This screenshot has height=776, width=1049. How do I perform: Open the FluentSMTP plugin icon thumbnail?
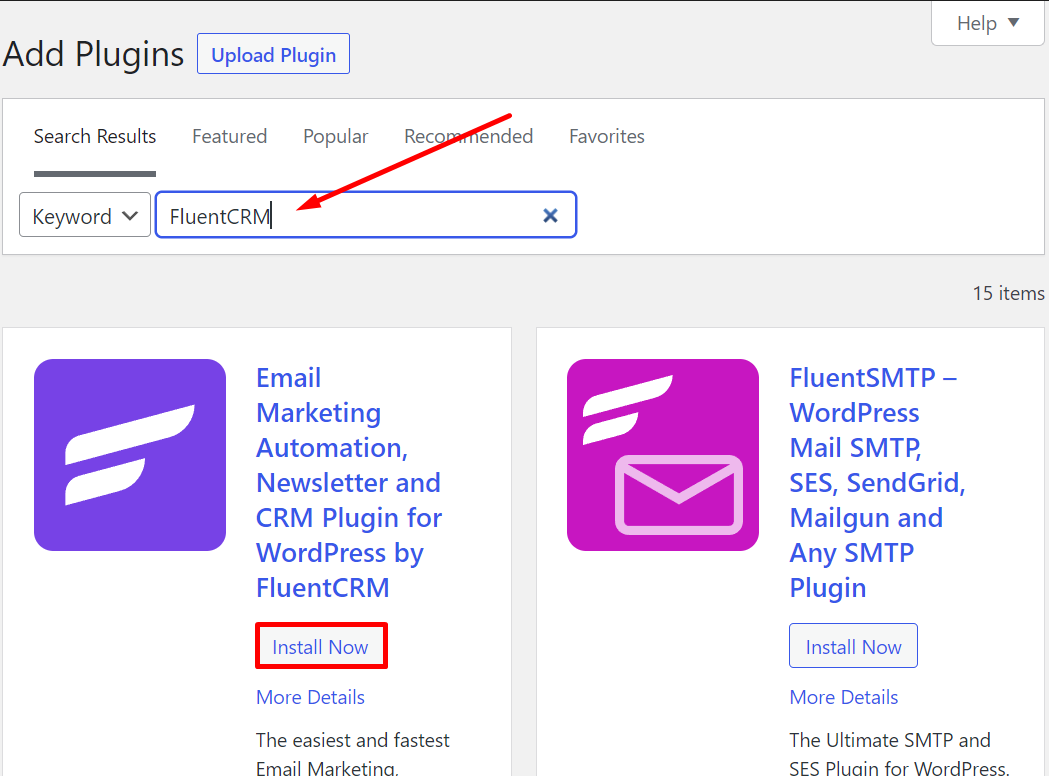[x=663, y=455]
